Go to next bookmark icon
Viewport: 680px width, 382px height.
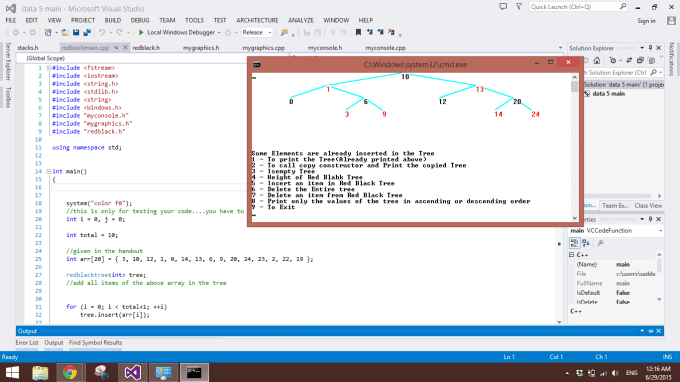pyautogui.click(x=380, y=33)
